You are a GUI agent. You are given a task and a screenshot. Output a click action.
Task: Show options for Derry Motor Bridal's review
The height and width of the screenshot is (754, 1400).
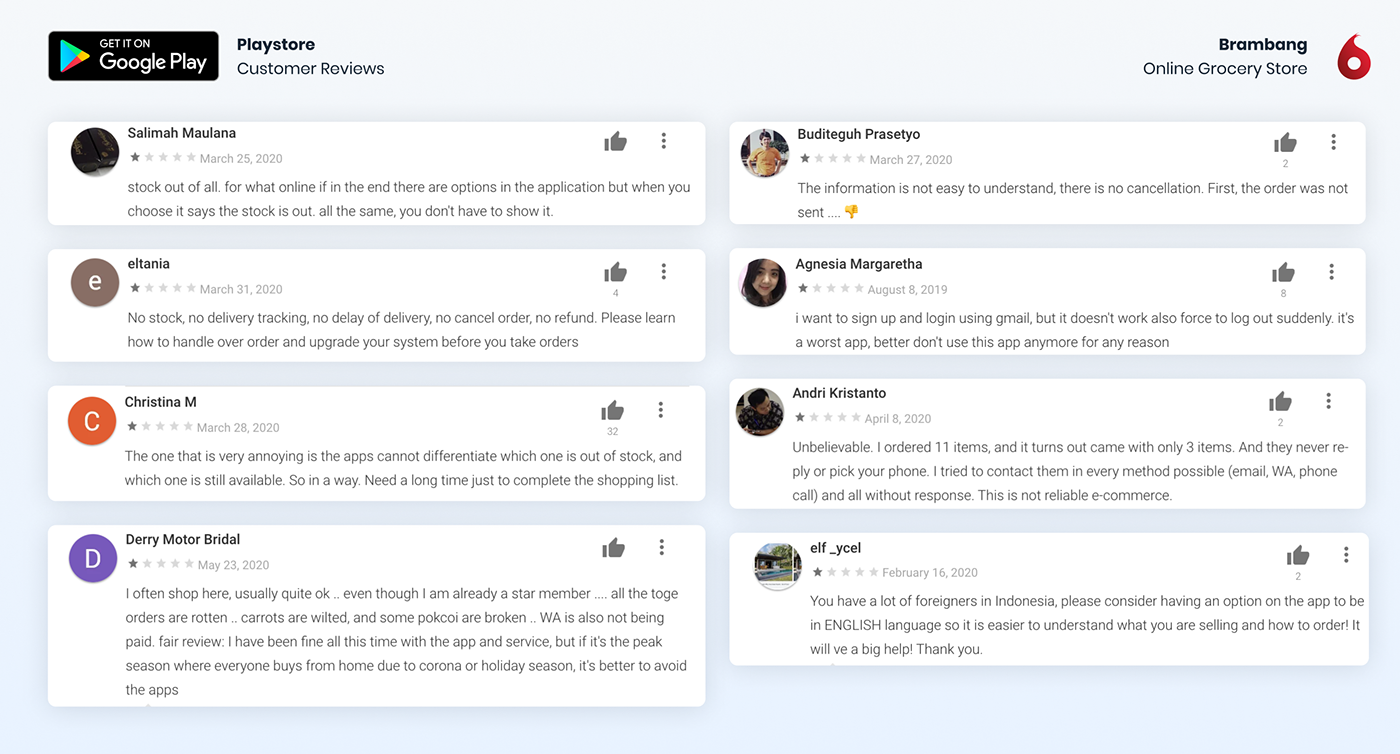point(661,547)
